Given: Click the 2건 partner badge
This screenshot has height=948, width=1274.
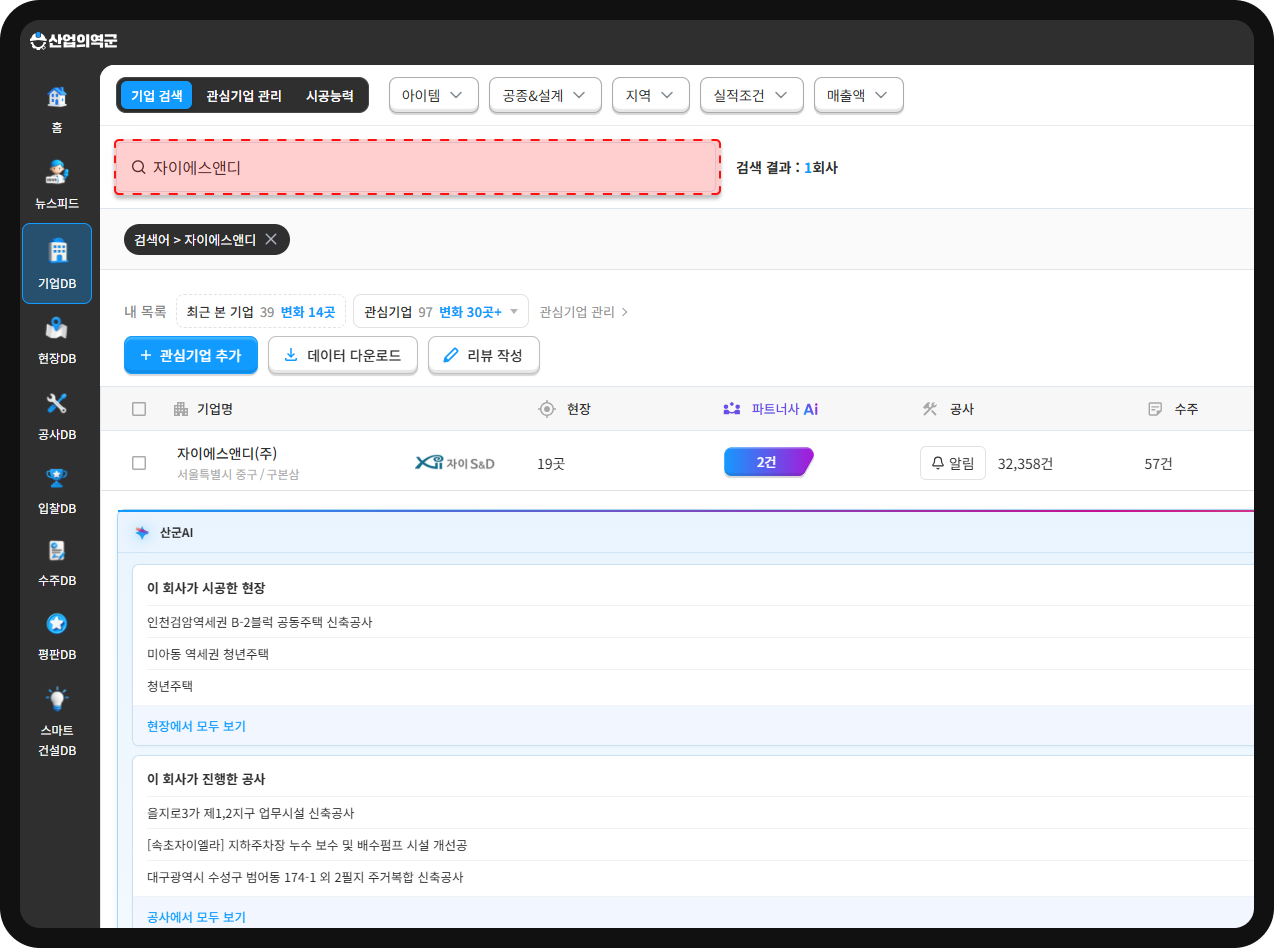Looking at the screenshot, I should (768, 462).
